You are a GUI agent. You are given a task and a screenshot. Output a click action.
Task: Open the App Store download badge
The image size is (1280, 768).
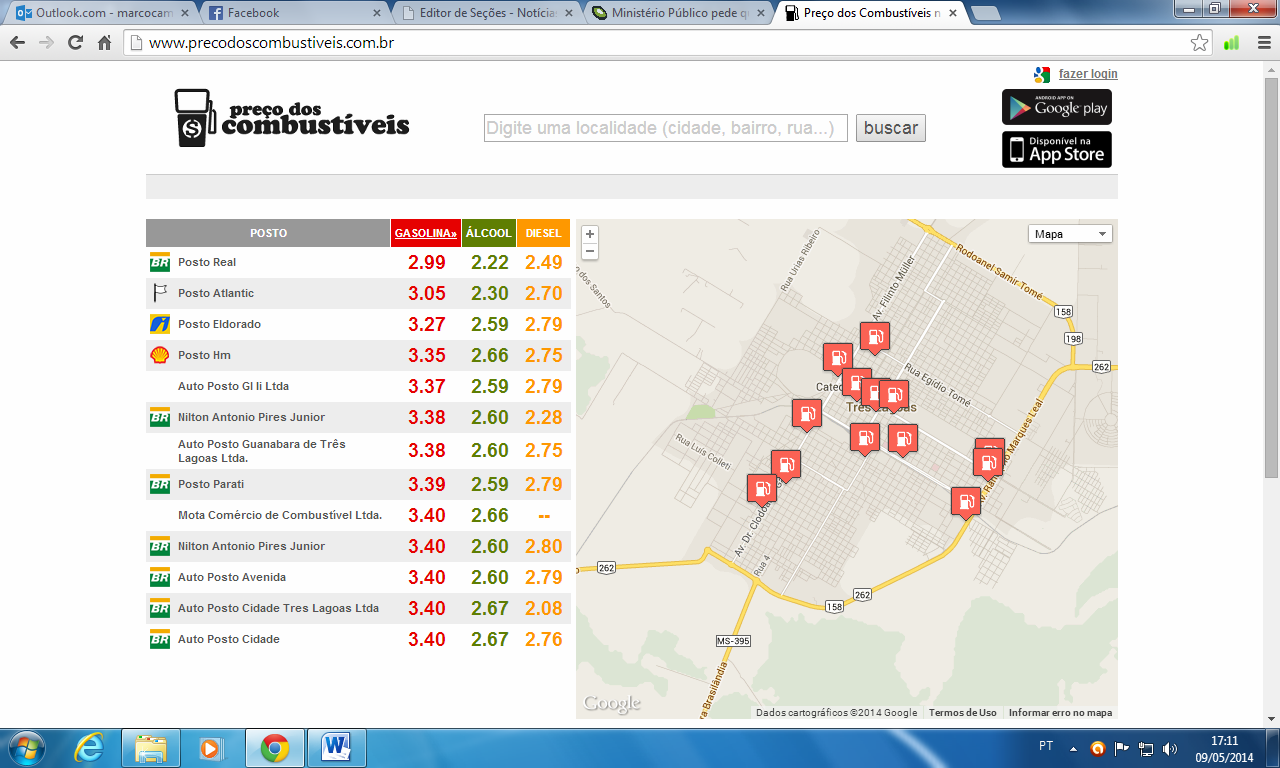pyautogui.click(x=1056, y=150)
